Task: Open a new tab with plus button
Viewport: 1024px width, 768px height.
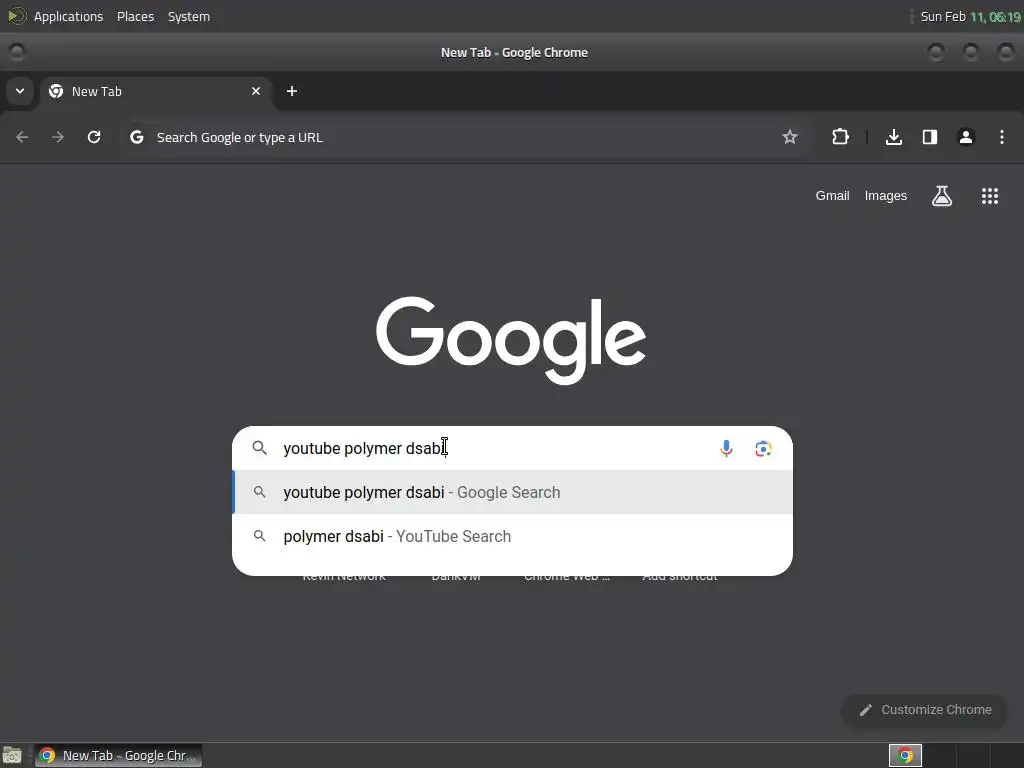Action: point(292,91)
